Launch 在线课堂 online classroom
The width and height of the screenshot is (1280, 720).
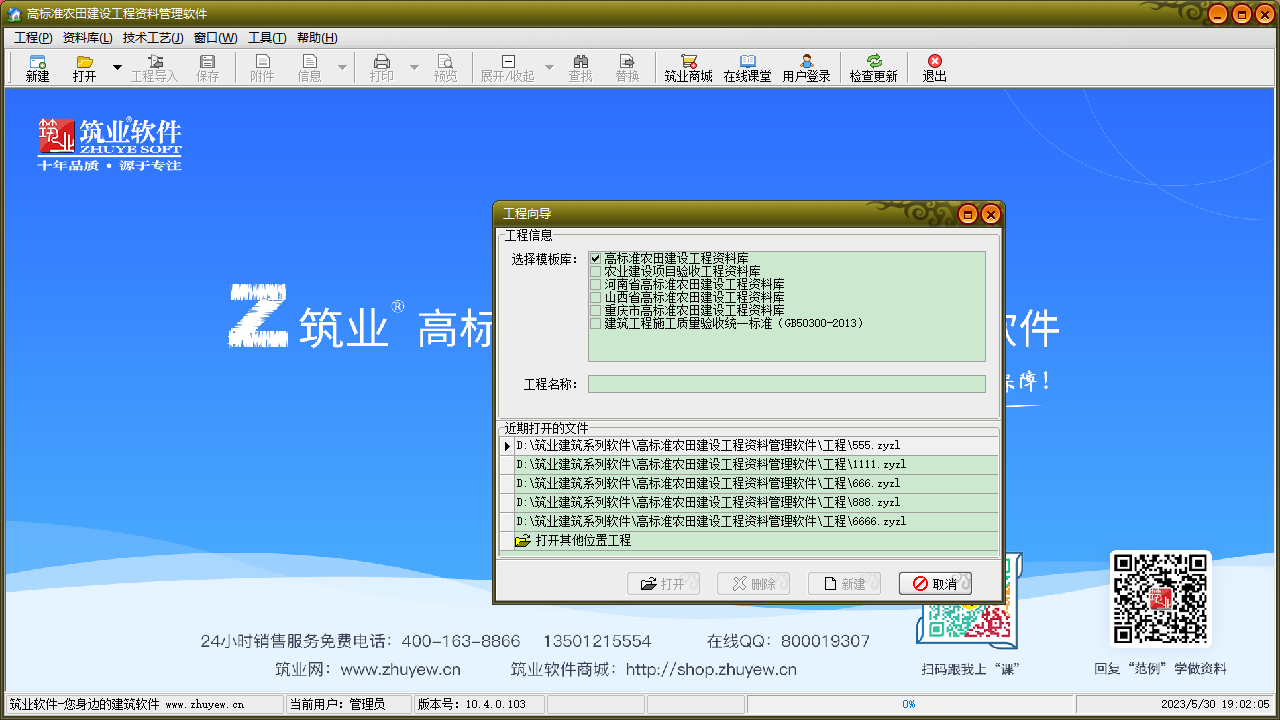(x=748, y=67)
